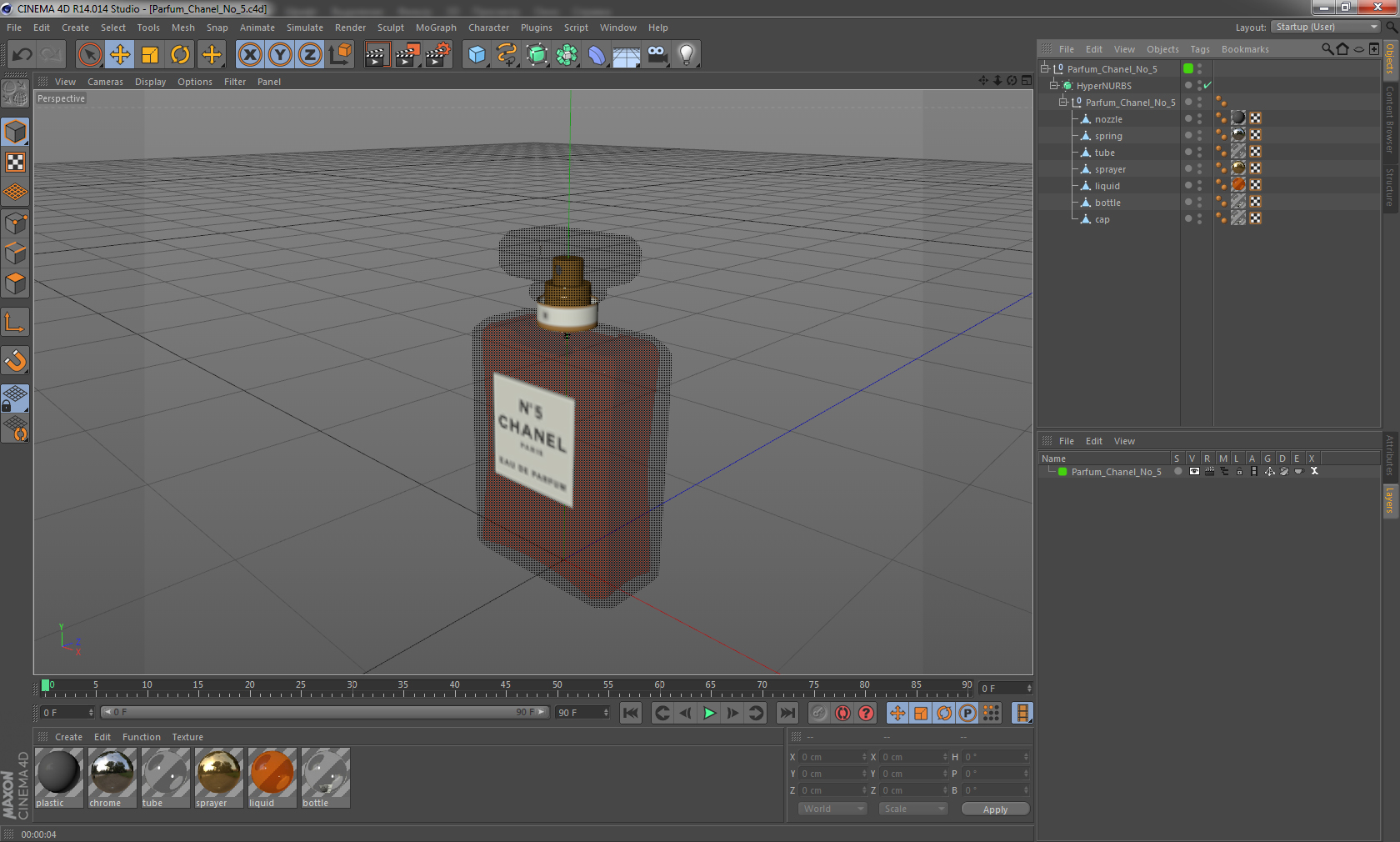Viewport: 1400px width, 842px height.
Task: Add a floor environment object
Action: click(627, 55)
